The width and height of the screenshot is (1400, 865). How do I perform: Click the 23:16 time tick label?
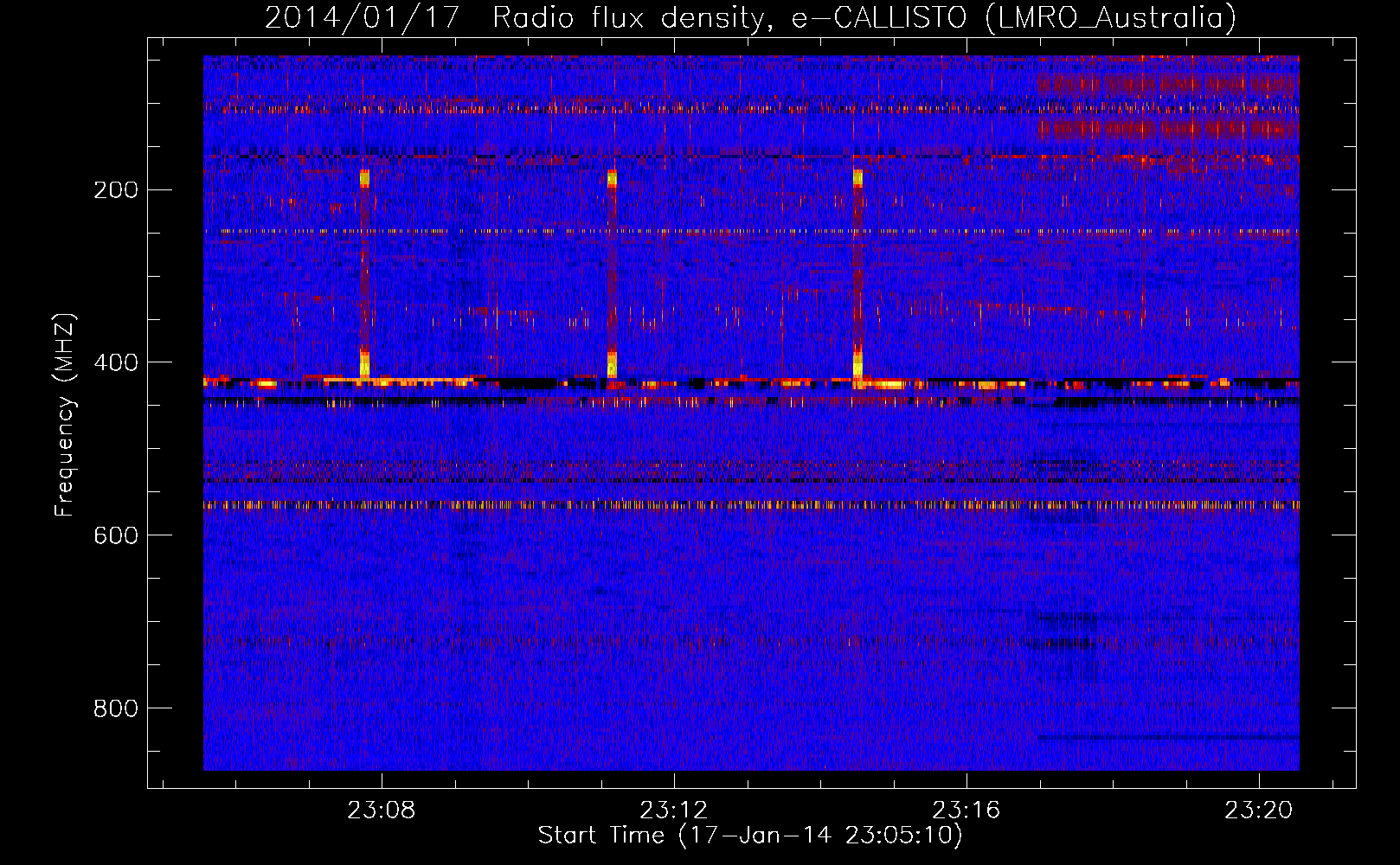(966, 810)
